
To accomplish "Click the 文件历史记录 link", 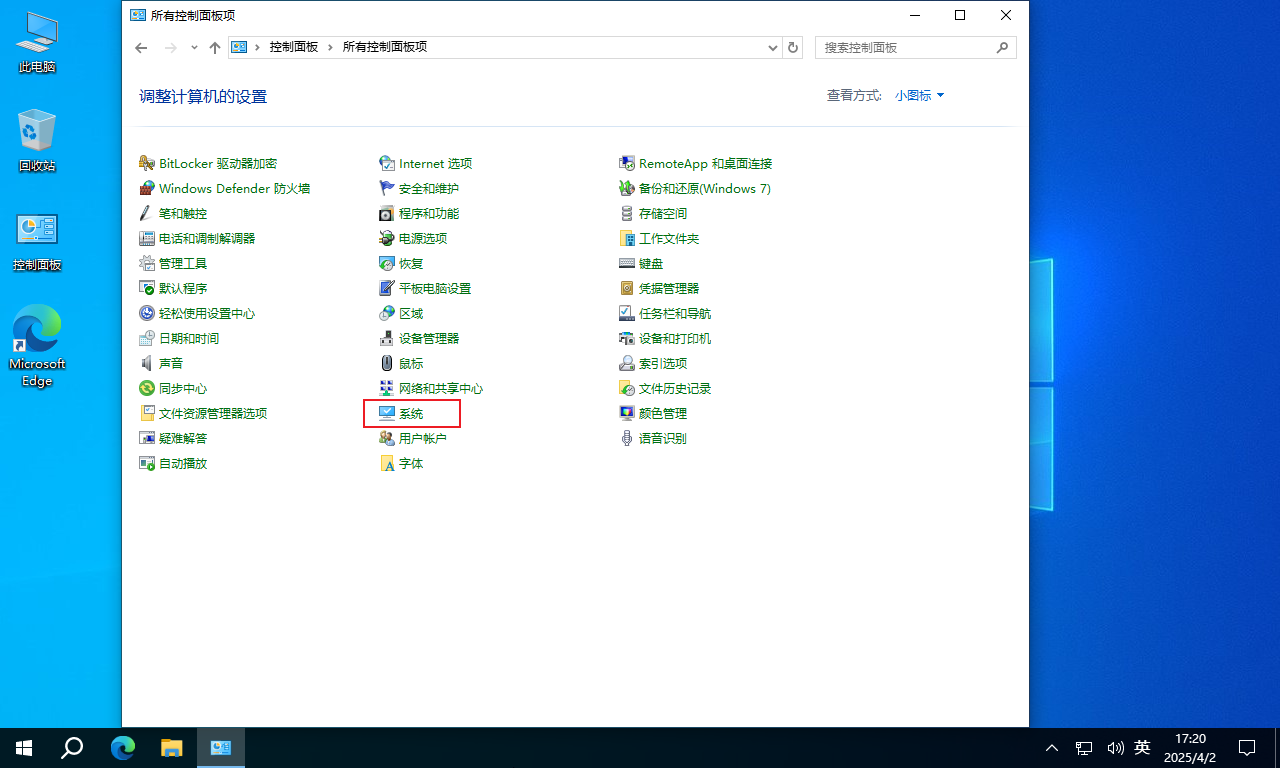I will 675,388.
